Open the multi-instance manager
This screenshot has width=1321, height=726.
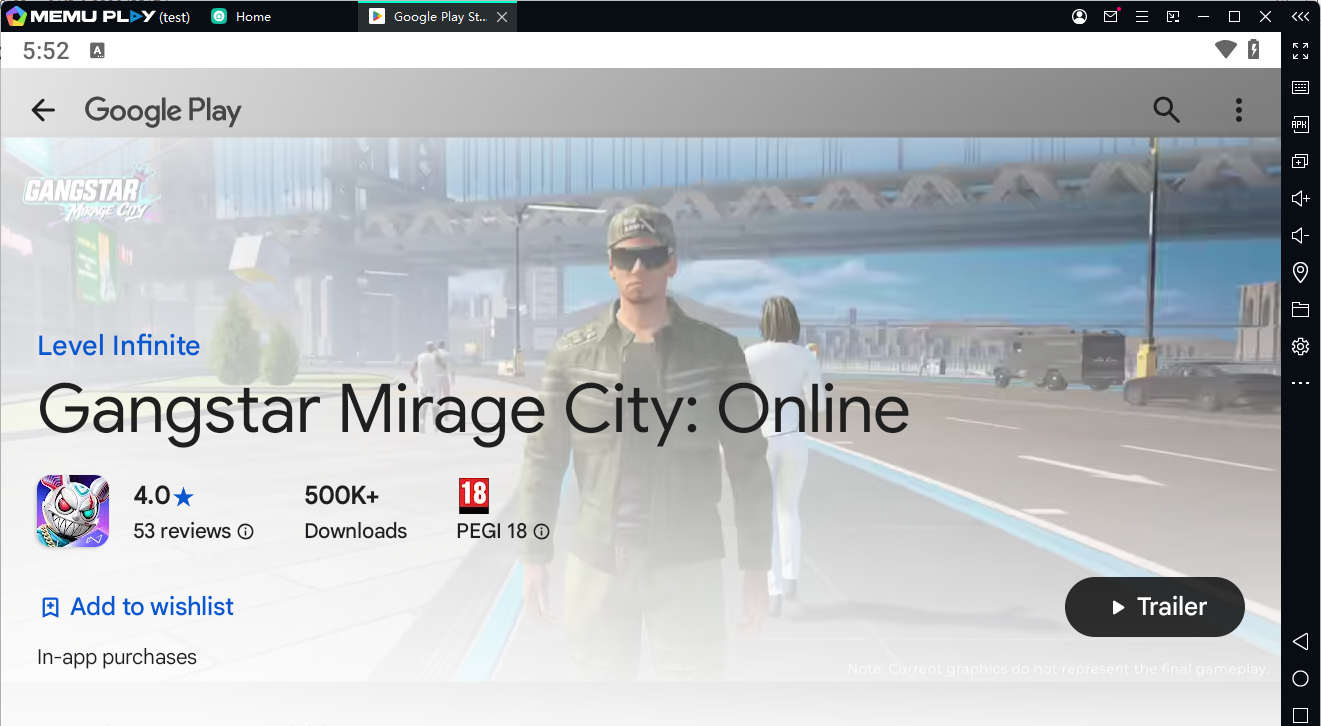(x=1300, y=161)
